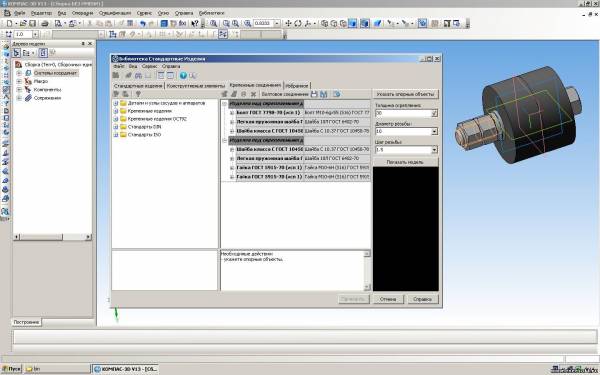This screenshot has width=600, height=375.
Task: Open Сервис menu in library window
Action: [x=149, y=66]
